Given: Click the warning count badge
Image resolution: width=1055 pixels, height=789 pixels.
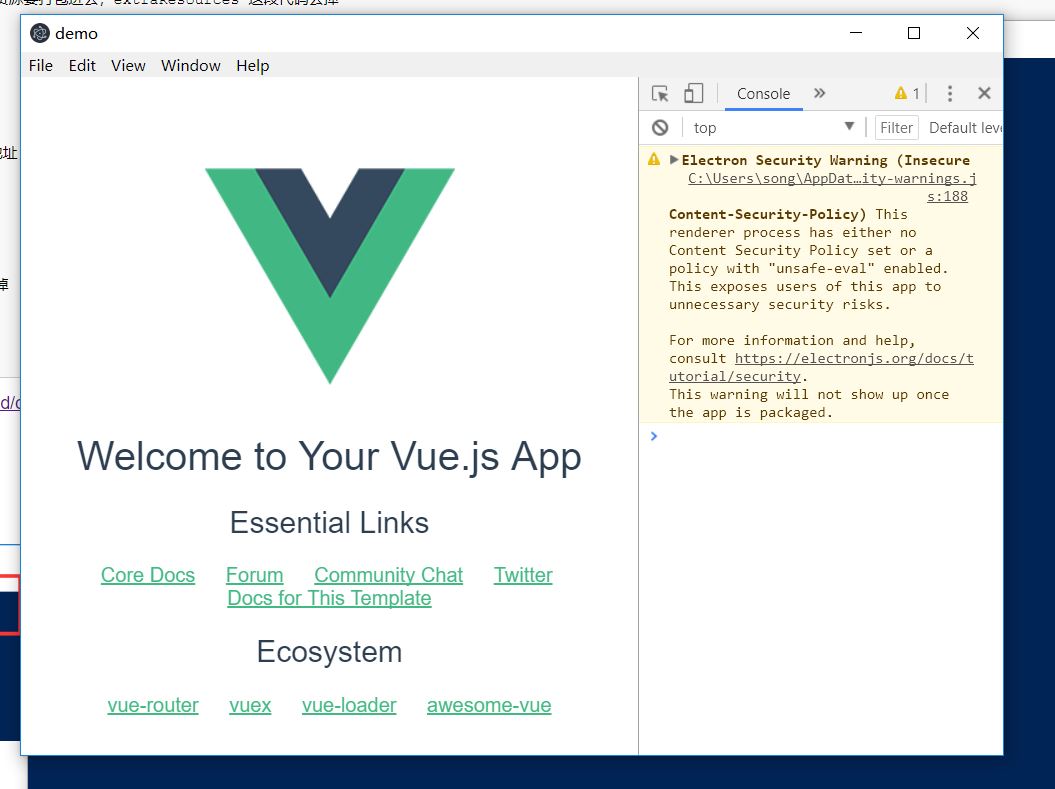Looking at the screenshot, I should point(907,93).
